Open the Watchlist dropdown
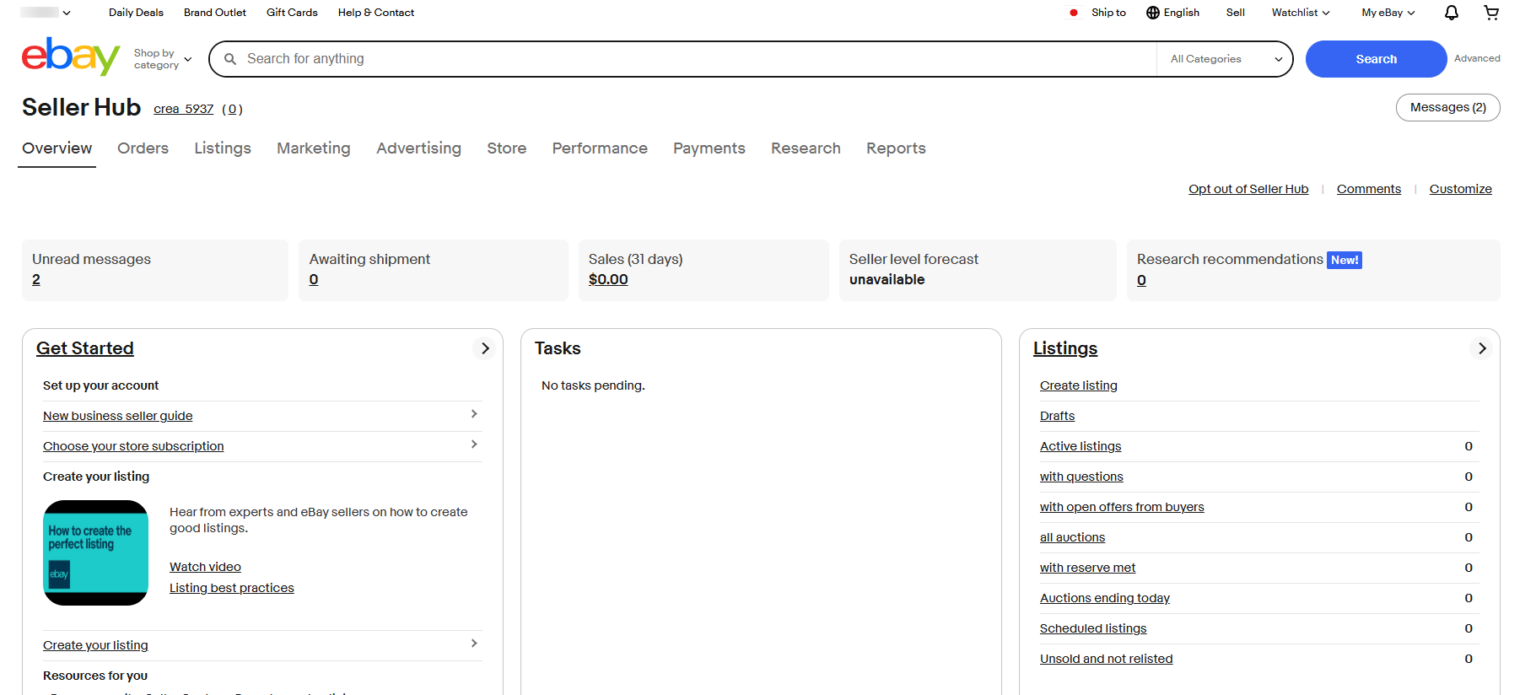The image size is (1536, 695). (1300, 13)
